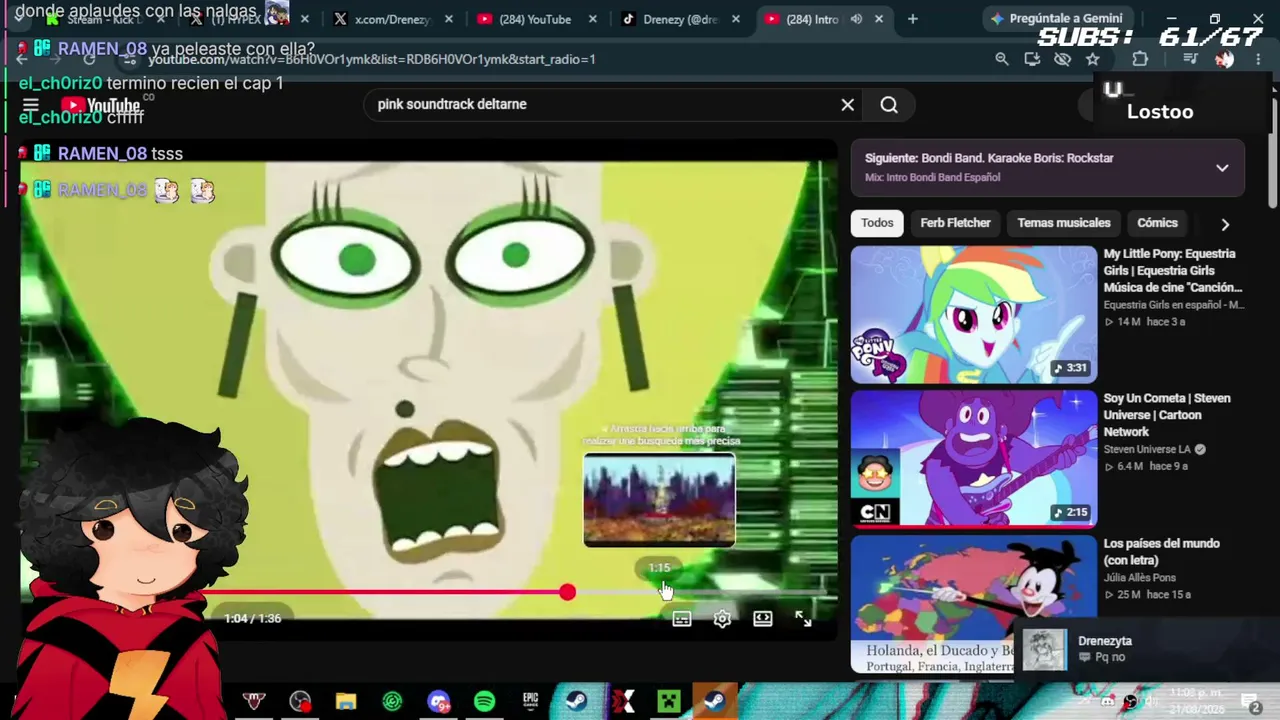Open video player settings gear

722,619
